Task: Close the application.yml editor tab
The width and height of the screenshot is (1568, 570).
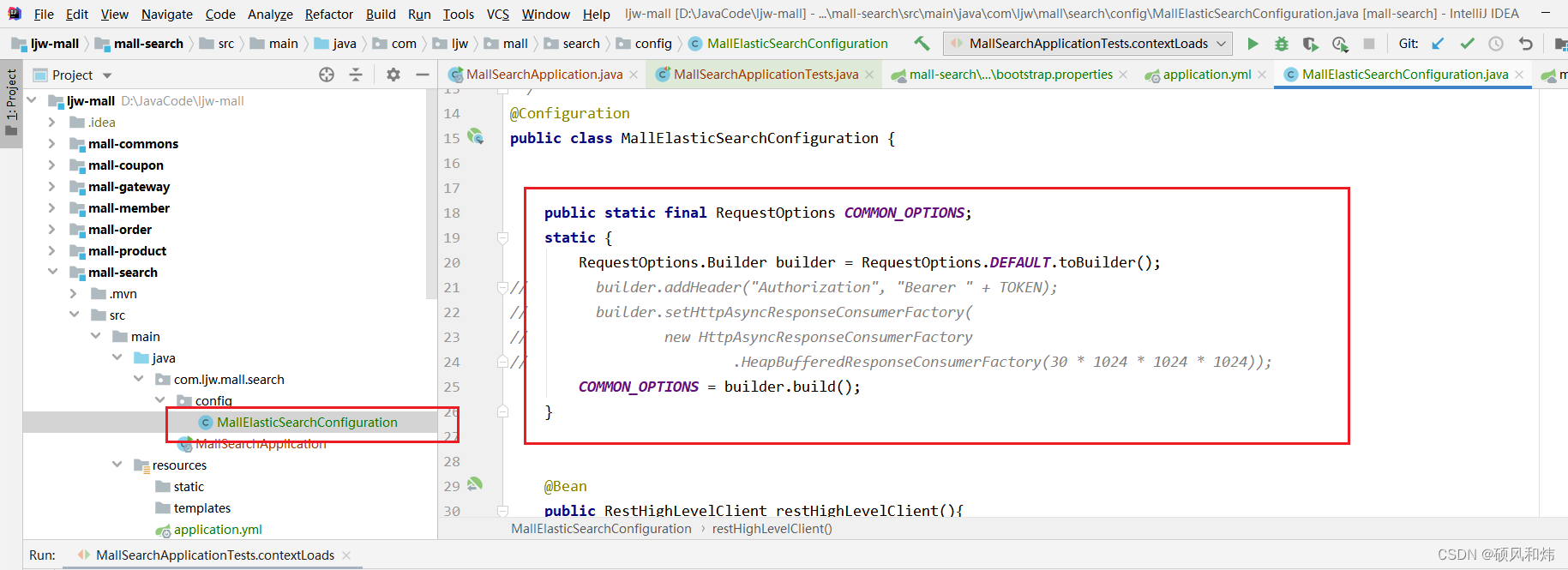Action: pos(1262,75)
